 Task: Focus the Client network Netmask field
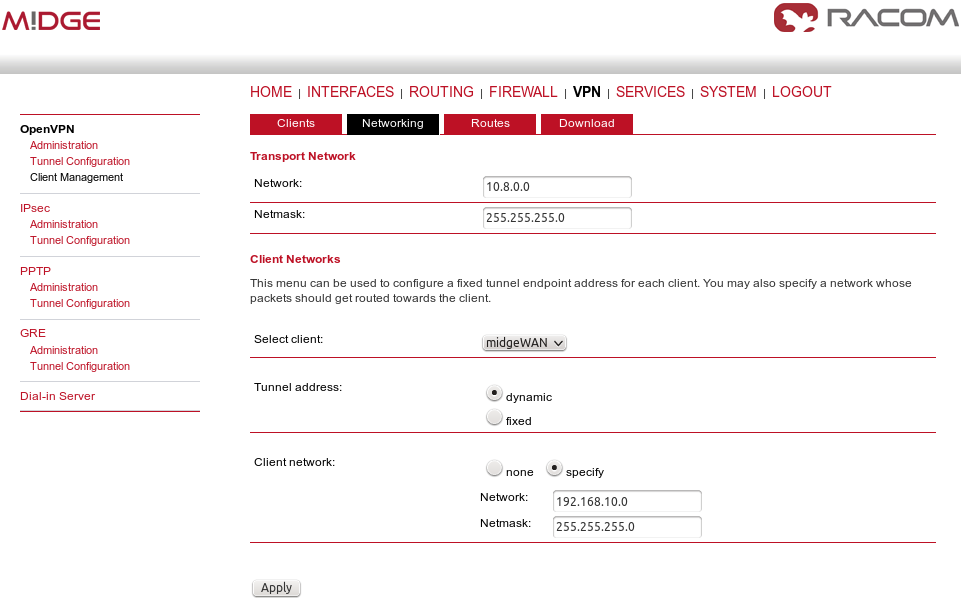[x=627, y=527]
